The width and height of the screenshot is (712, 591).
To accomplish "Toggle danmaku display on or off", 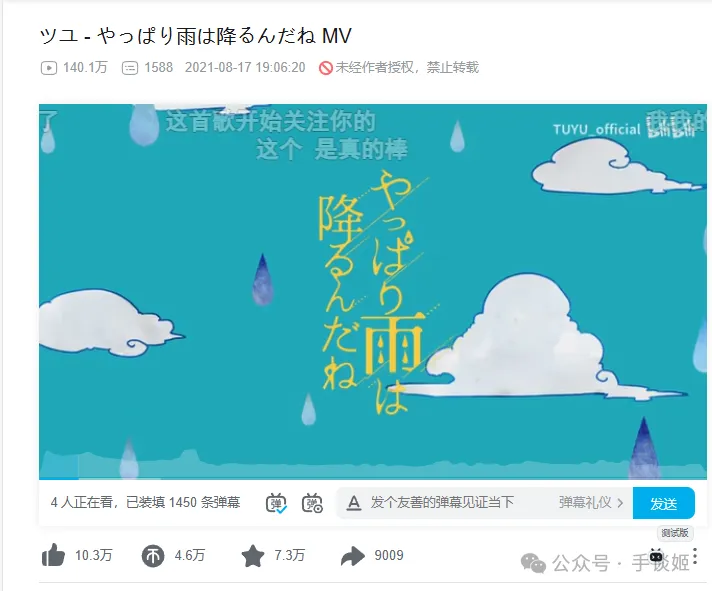I will pyautogui.click(x=276, y=502).
